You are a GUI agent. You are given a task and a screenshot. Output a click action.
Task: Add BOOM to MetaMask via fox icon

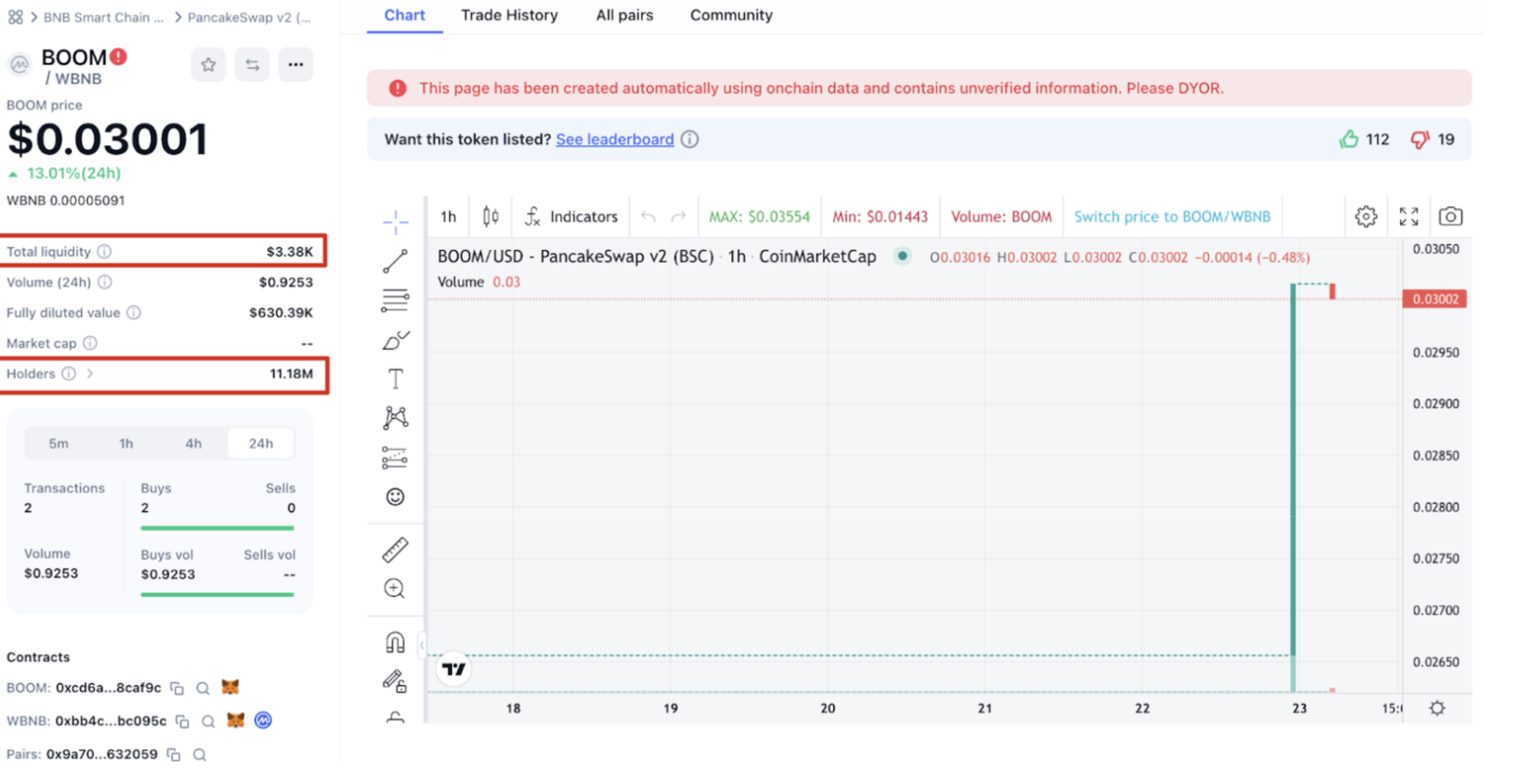click(230, 687)
